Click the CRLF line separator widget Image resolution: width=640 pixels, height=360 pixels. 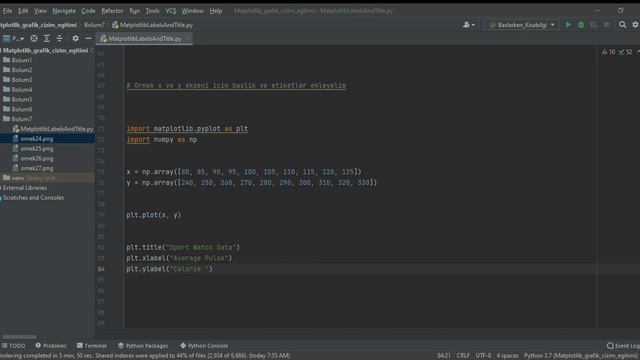tap(463, 356)
